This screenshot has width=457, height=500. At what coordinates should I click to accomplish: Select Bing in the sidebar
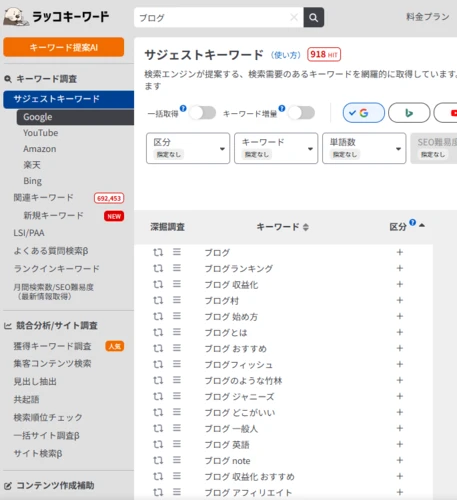[x=33, y=181]
